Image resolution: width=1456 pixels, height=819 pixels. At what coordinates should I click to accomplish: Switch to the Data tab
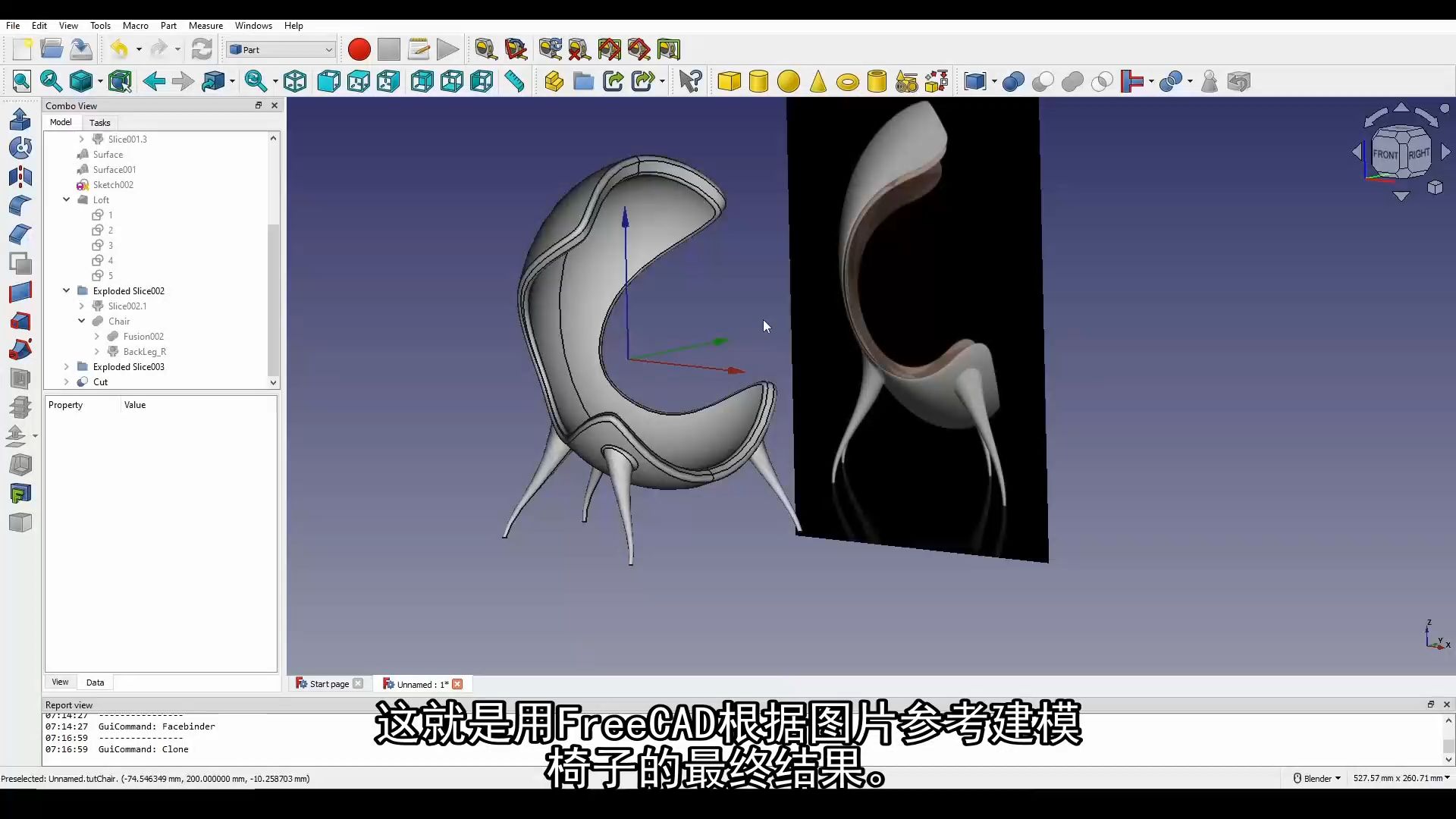point(94,682)
